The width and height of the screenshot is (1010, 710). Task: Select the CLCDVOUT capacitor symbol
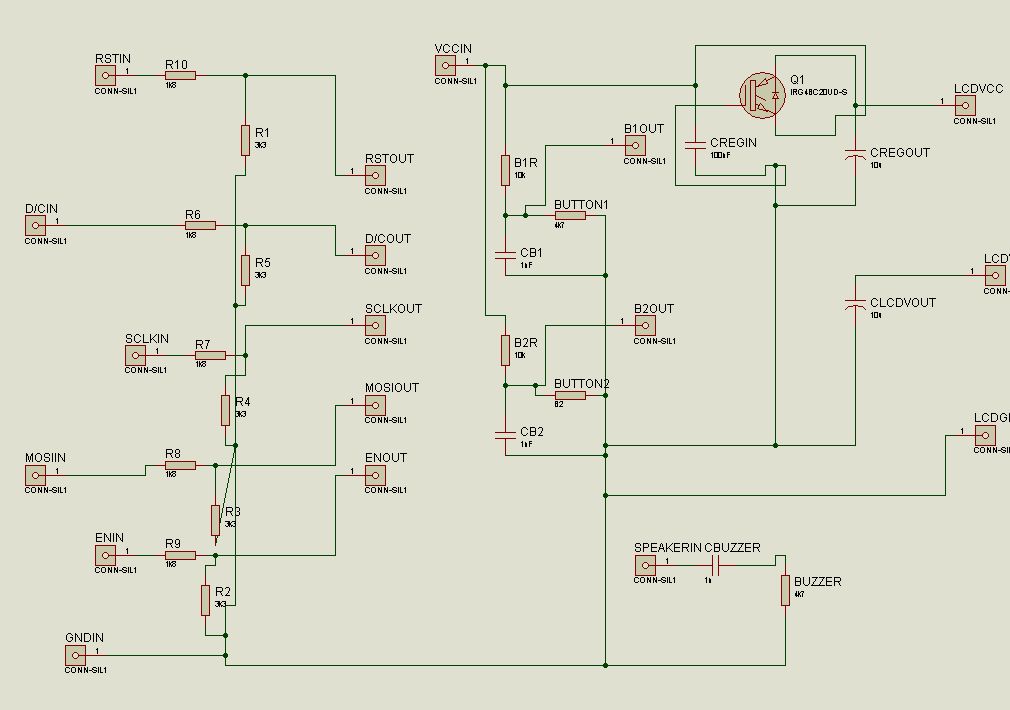855,305
